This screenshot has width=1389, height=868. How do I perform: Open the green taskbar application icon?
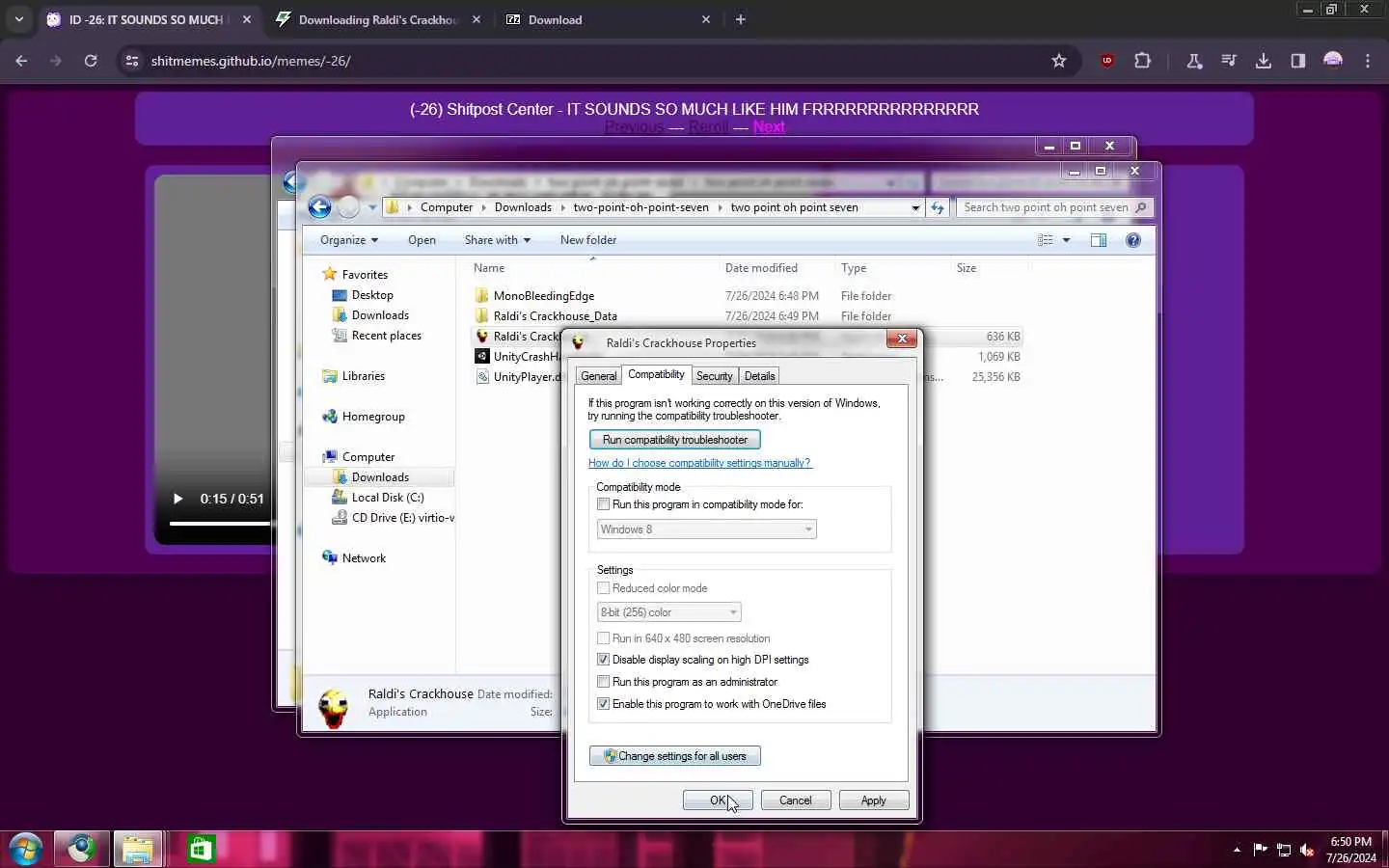pos(201,849)
